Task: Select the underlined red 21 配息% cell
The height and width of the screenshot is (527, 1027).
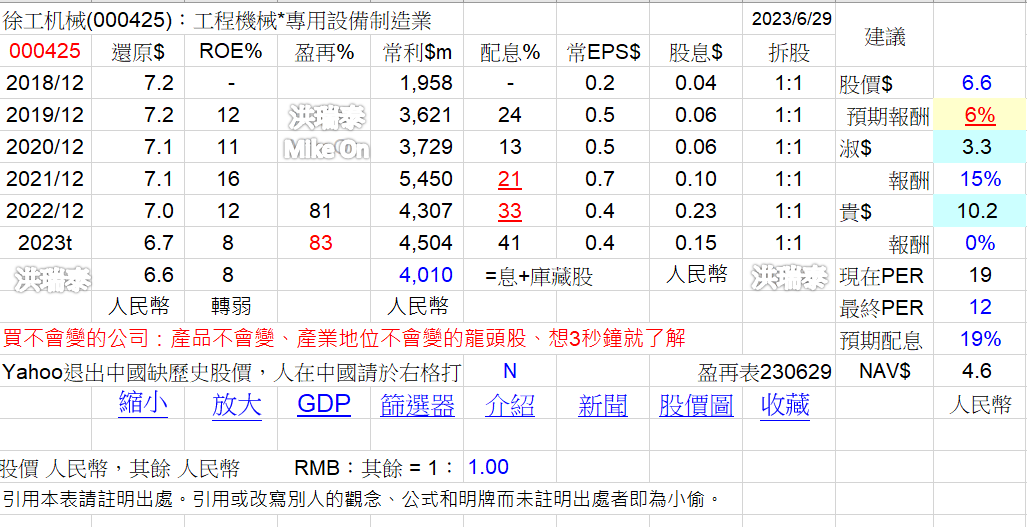Action: point(510,179)
